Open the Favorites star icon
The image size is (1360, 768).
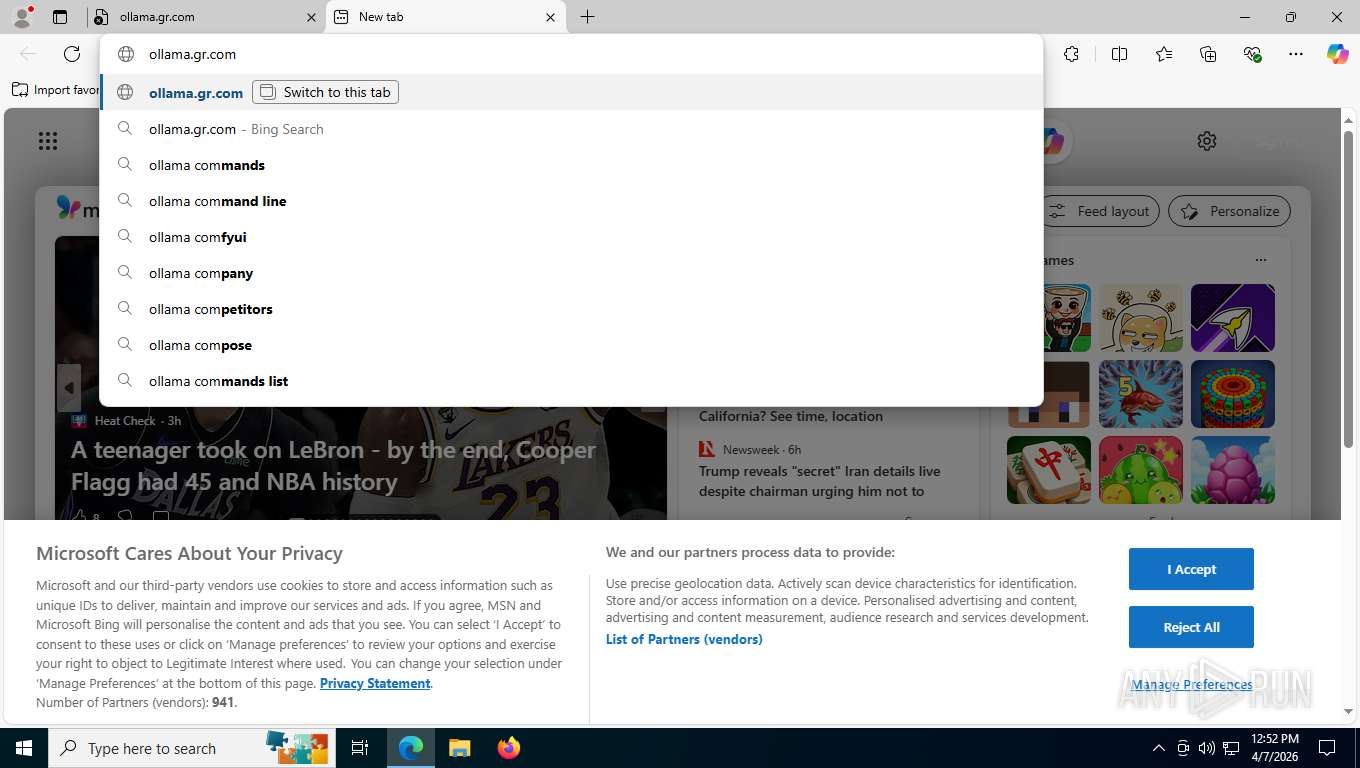1164,54
